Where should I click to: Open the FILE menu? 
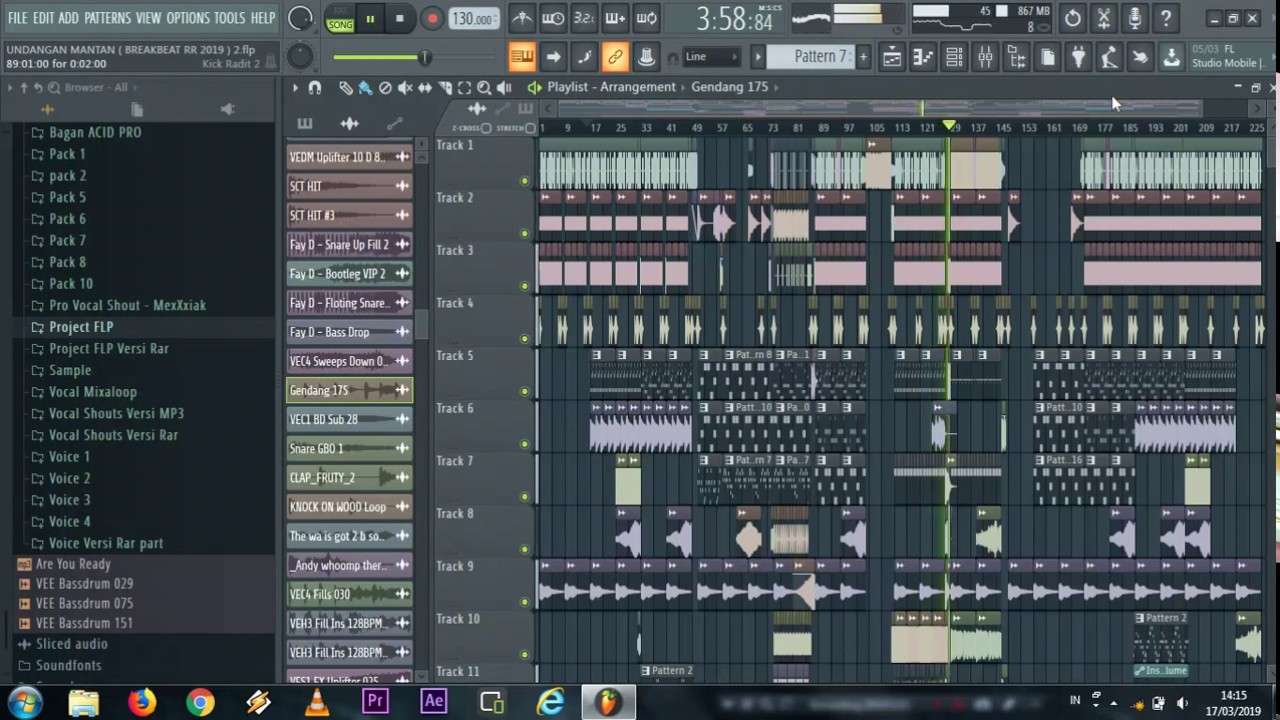[x=17, y=18]
